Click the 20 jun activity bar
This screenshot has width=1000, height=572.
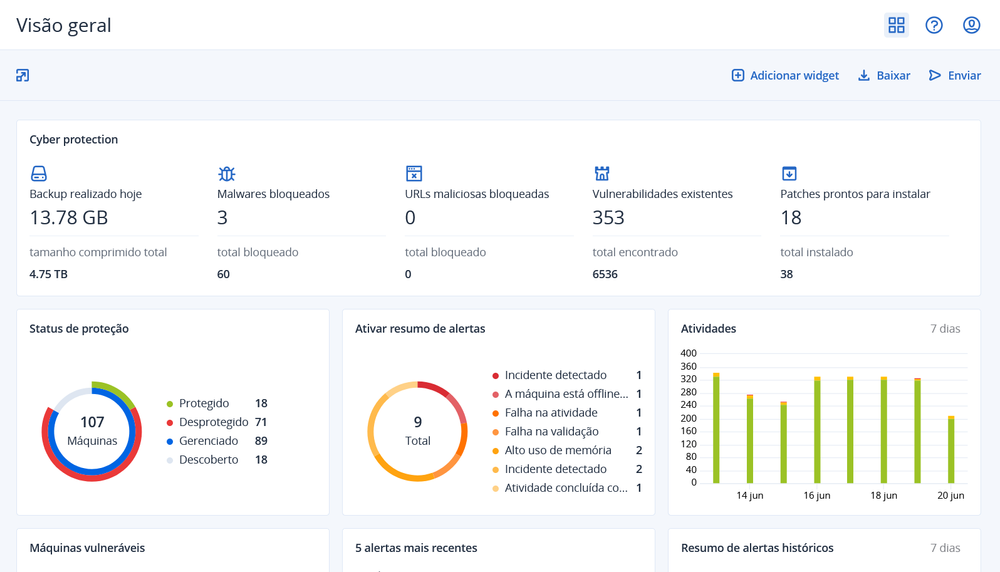951,449
